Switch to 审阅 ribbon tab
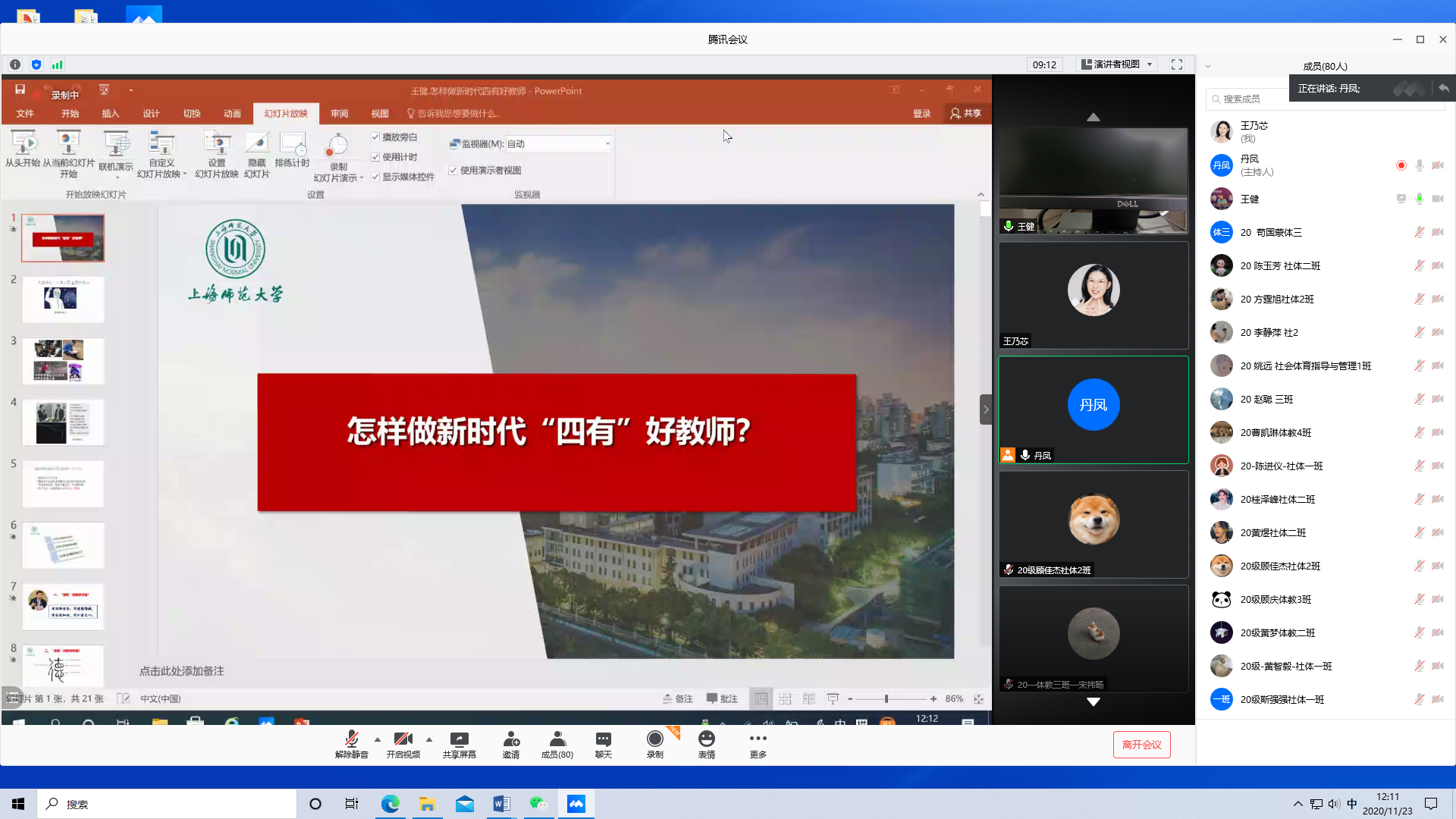Image resolution: width=1456 pixels, height=819 pixels. click(340, 114)
